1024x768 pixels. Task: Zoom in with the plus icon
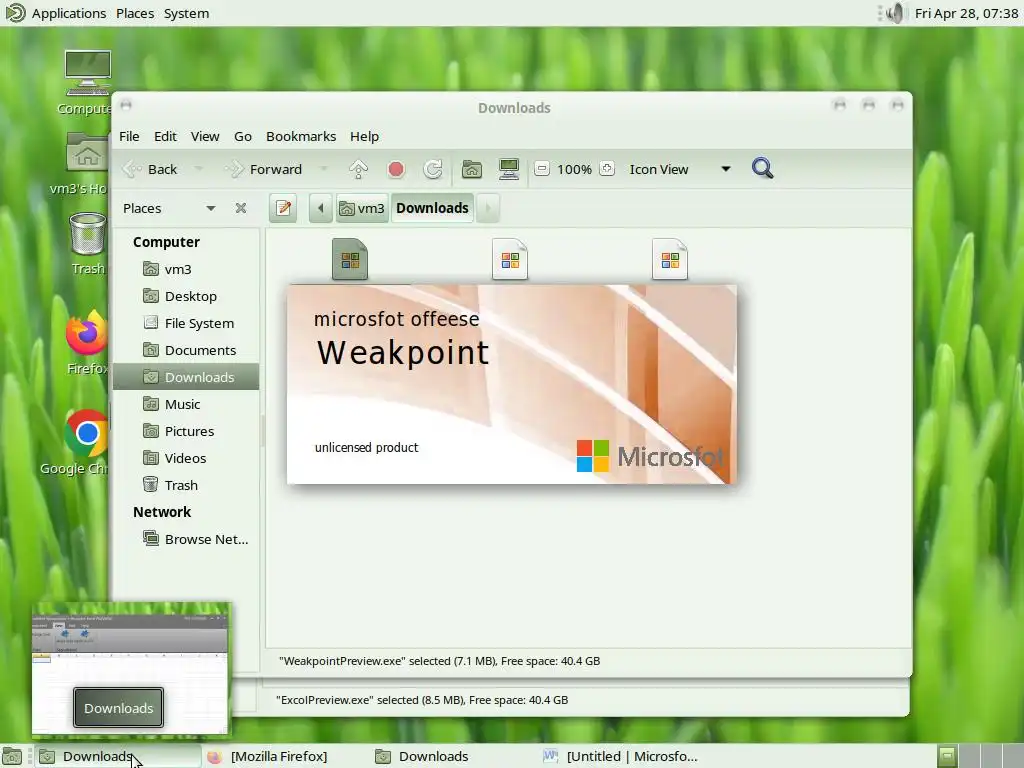tap(607, 169)
